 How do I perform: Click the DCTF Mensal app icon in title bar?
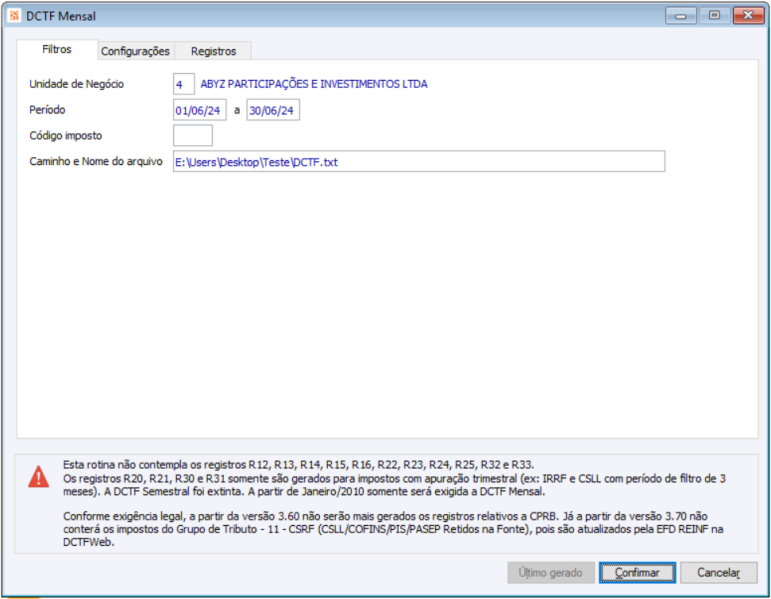[14, 16]
